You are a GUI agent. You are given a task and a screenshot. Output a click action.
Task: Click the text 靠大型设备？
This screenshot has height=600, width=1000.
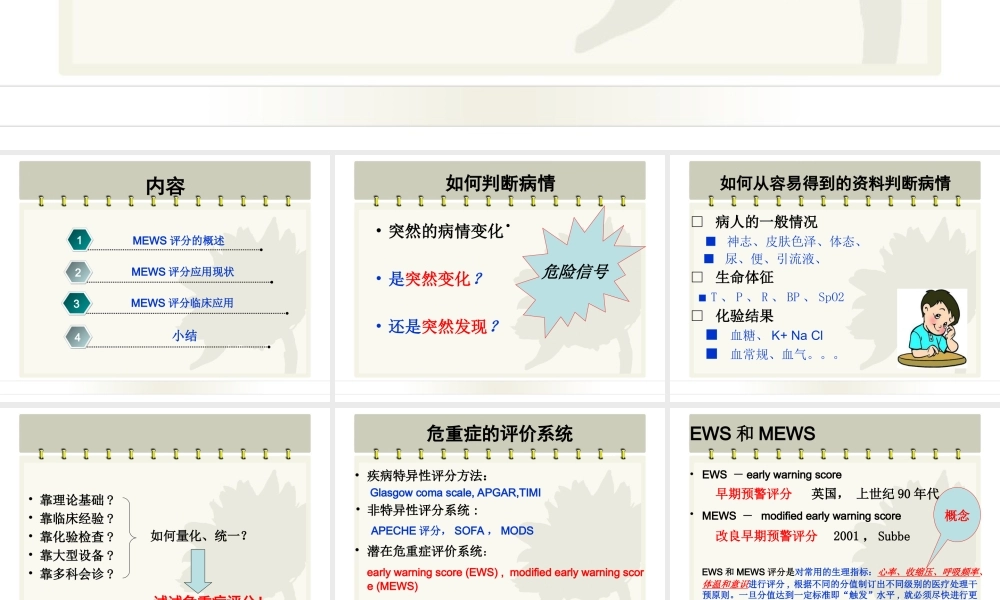point(77,555)
